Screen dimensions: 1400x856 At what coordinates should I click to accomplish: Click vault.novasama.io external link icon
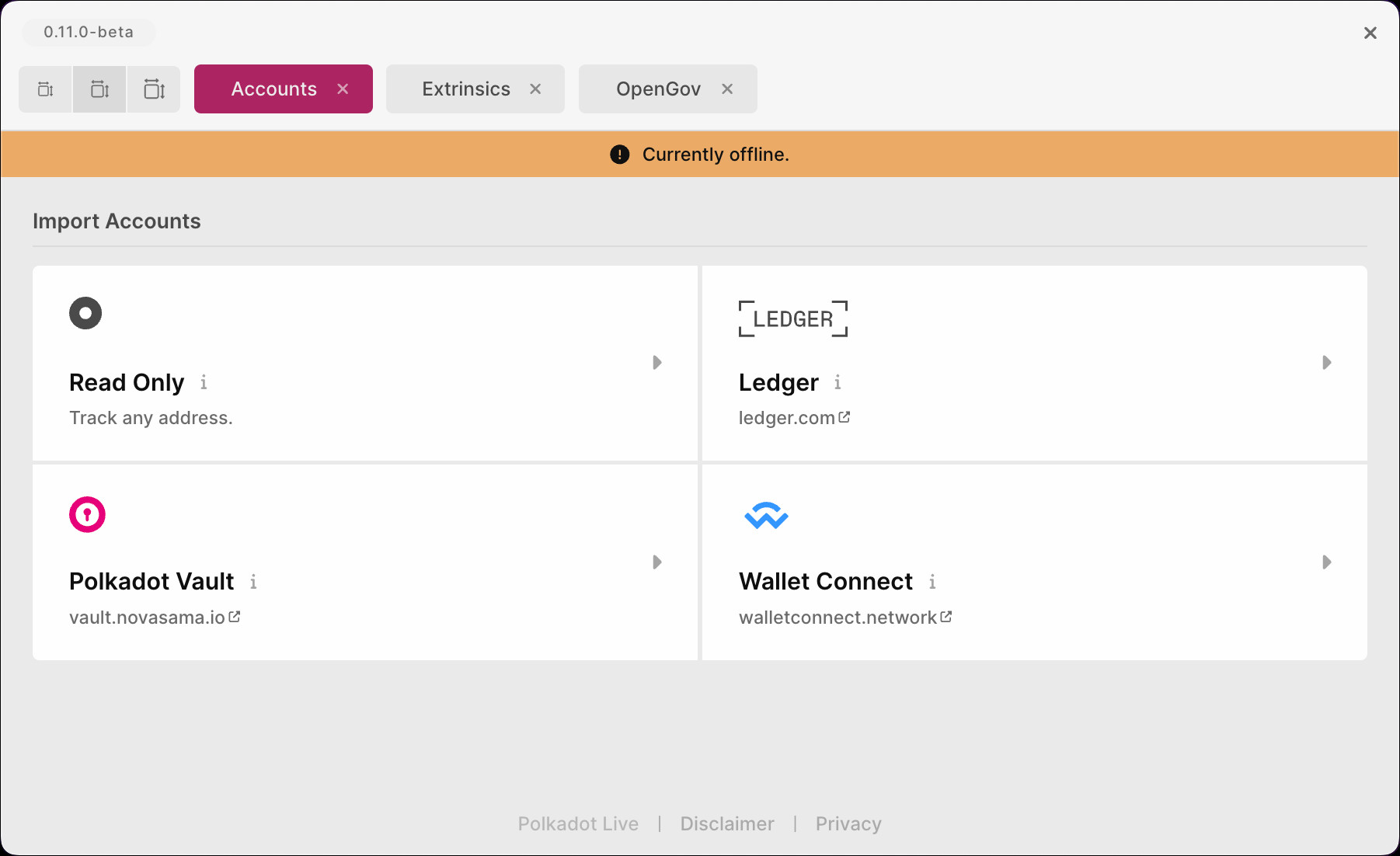click(235, 617)
